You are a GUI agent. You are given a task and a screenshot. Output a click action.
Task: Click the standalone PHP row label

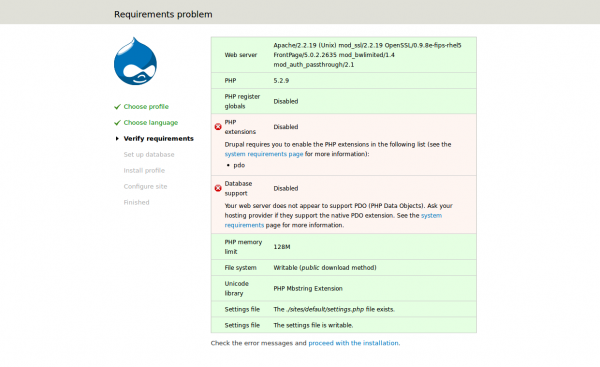click(x=230, y=81)
